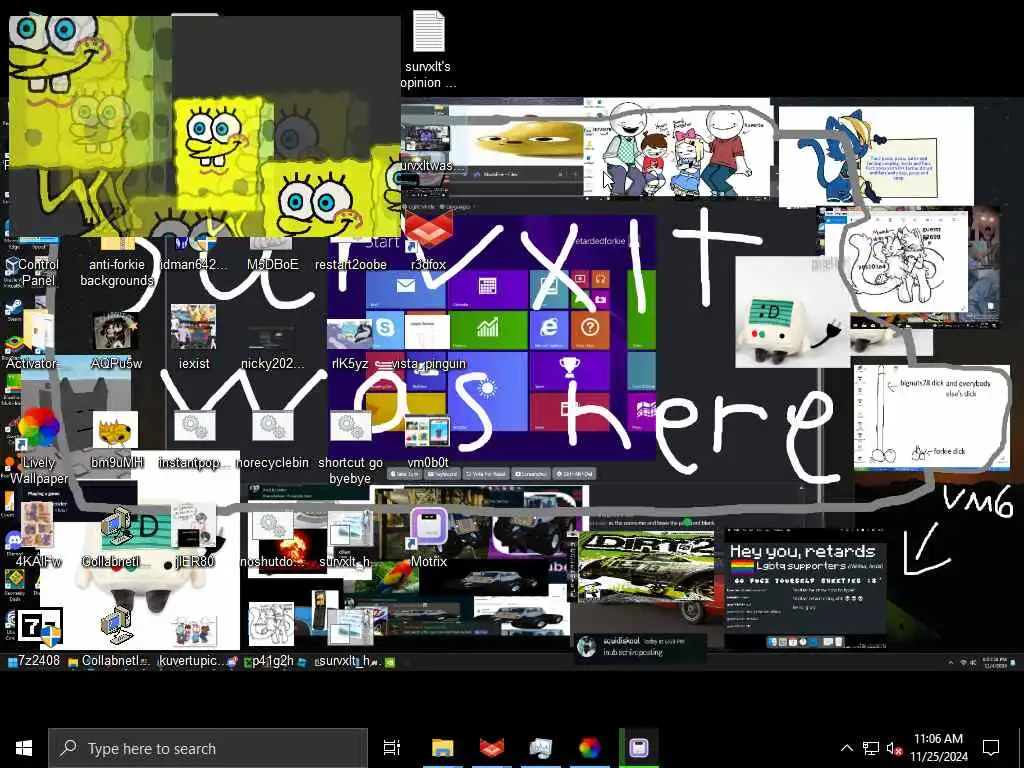
Task: Select the M5DBoE desktop icon
Action: (x=272, y=253)
